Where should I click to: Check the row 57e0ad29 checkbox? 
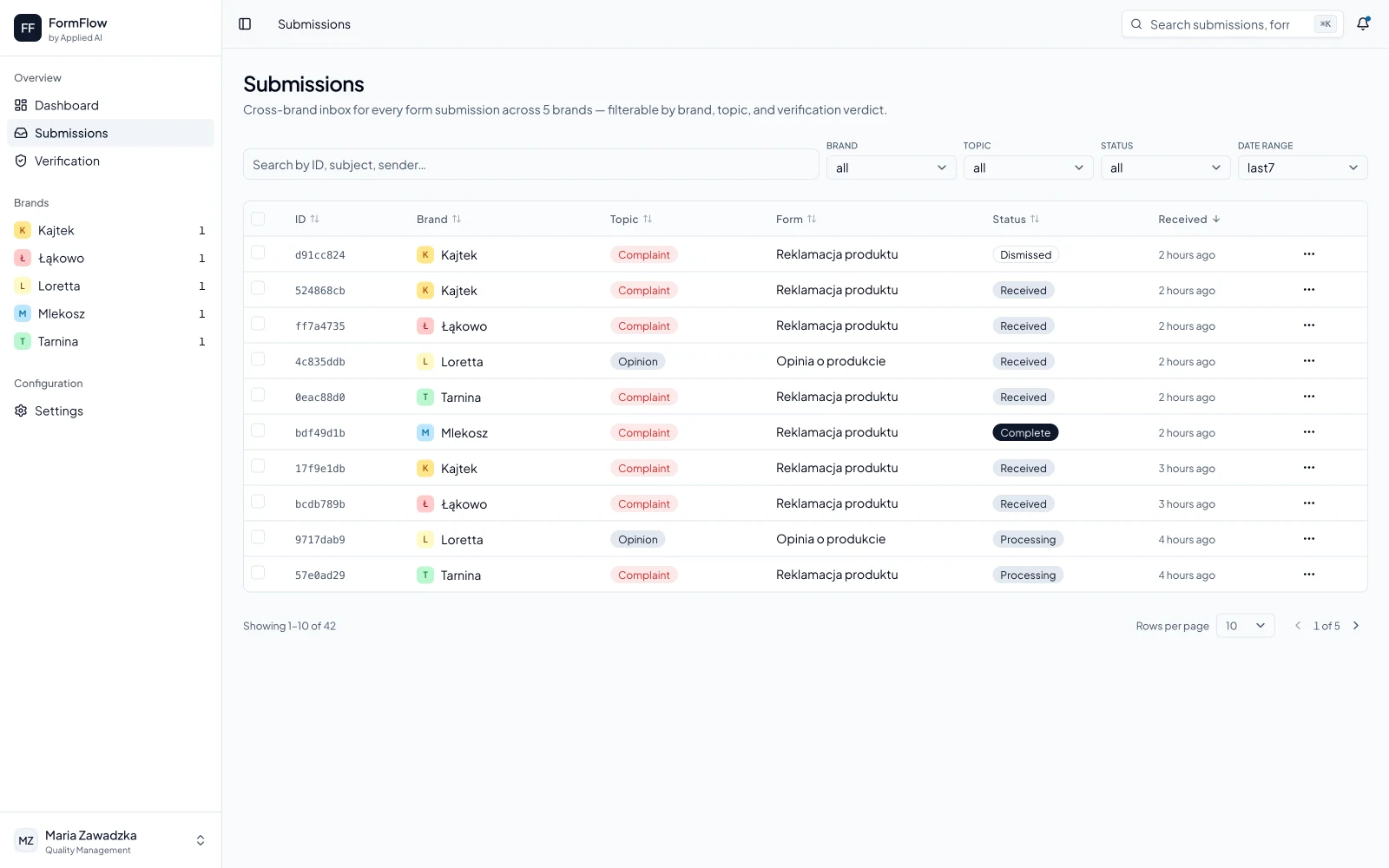(x=258, y=573)
